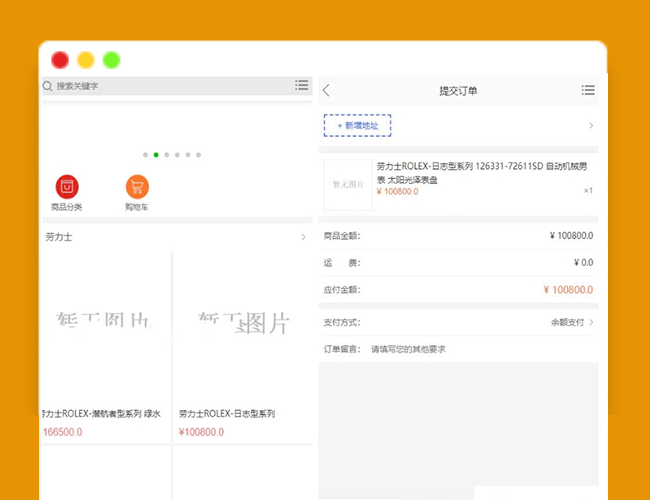The height and width of the screenshot is (500, 650).
Task: Open 余额支付 payment method selector
Action: (x=572, y=323)
